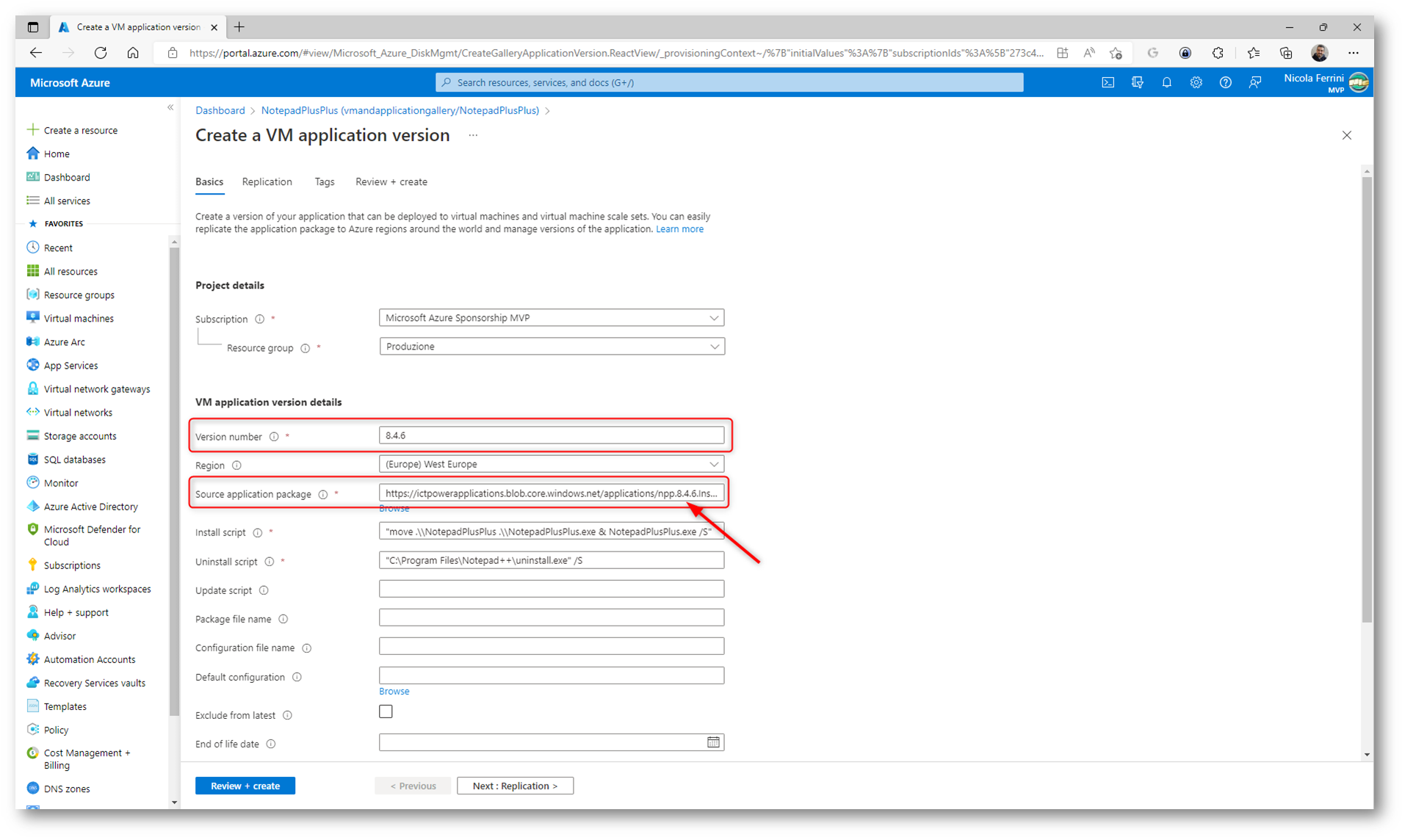The image size is (1405, 840).
Task: Open Storage accounts in sidebar
Action: pyautogui.click(x=79, y=436)
